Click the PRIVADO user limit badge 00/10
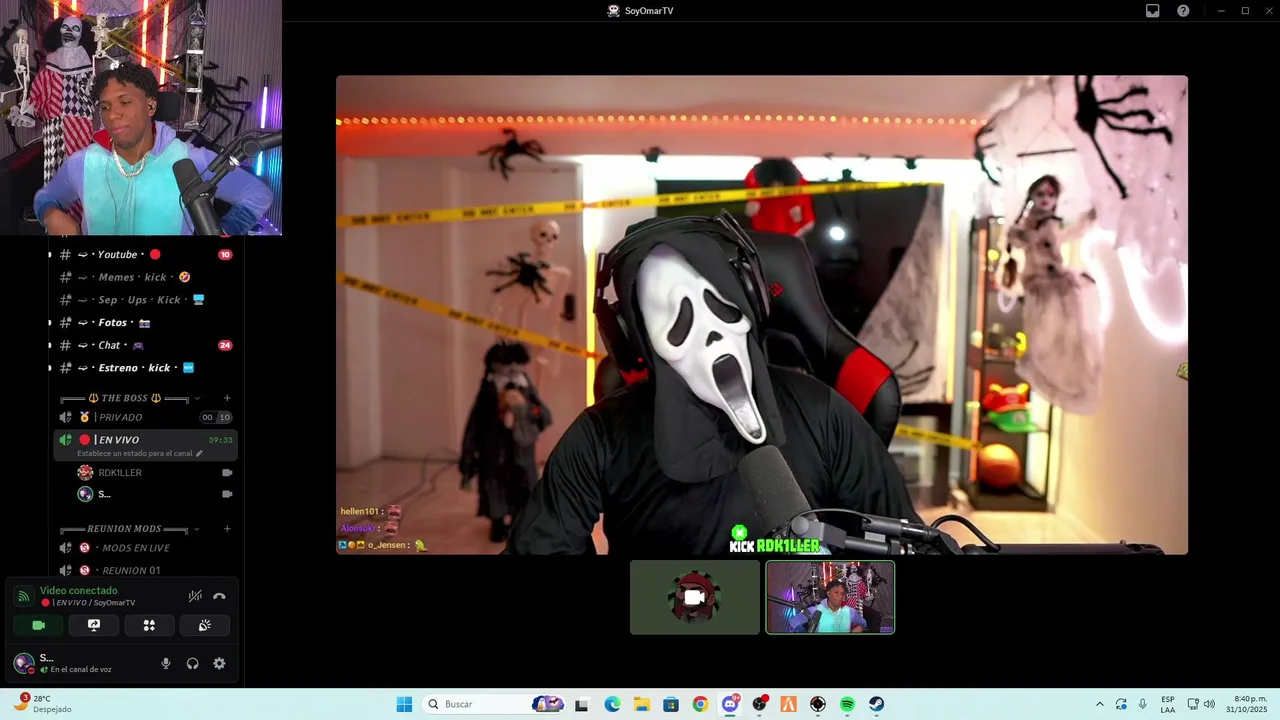Screen dimensions: 1280x720 click(216, 417)
